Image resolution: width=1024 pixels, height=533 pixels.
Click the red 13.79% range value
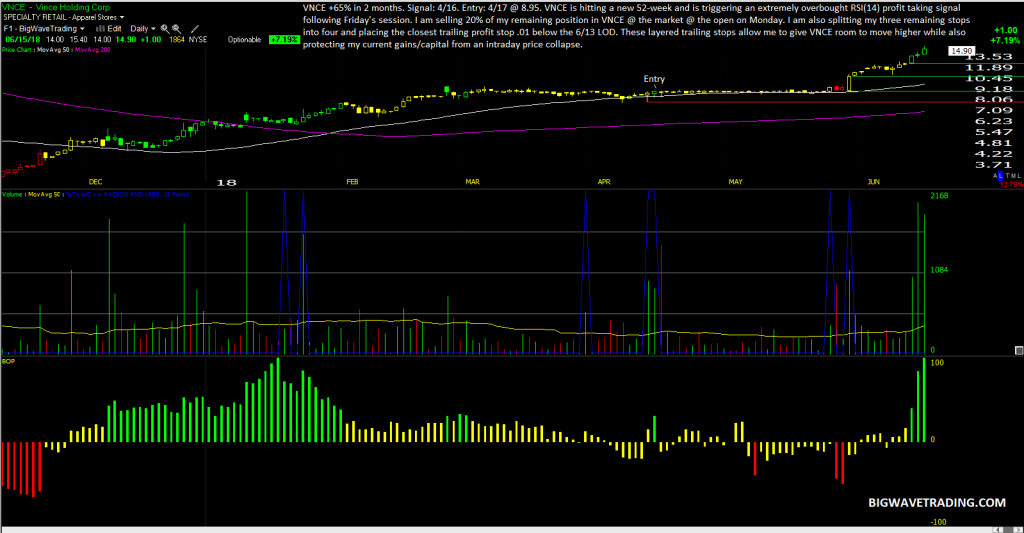point(1012,184)
